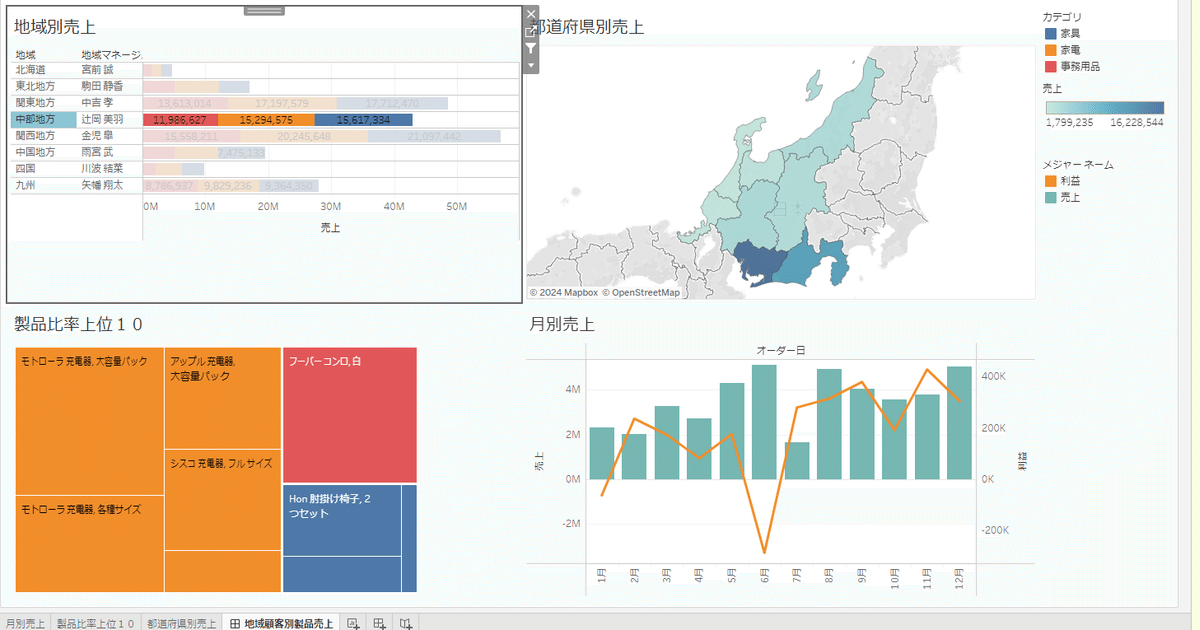Viewport: 1200px width, 630px height.
Task: Click orange bar segment 15,294,575
Action: (x=266, y=120)
